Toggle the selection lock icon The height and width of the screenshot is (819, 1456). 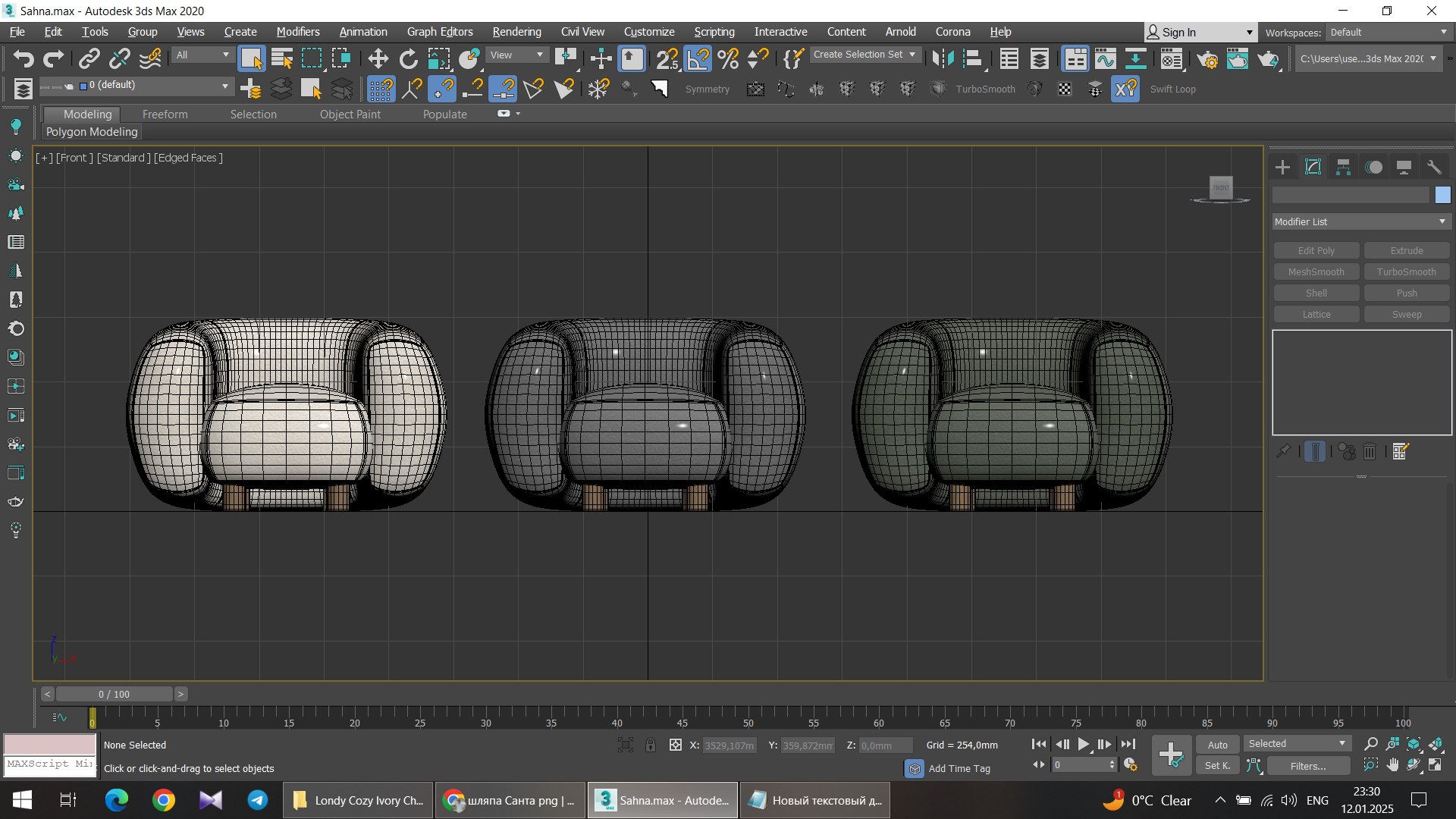[x=651, y=745]
